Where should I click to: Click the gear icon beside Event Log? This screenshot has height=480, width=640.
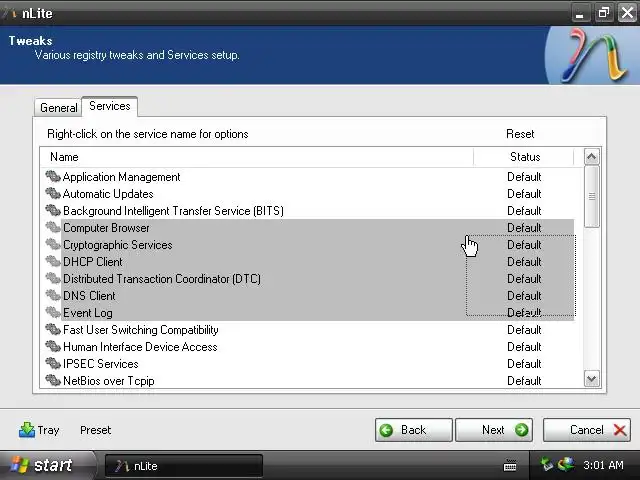[x=53, y=313]
